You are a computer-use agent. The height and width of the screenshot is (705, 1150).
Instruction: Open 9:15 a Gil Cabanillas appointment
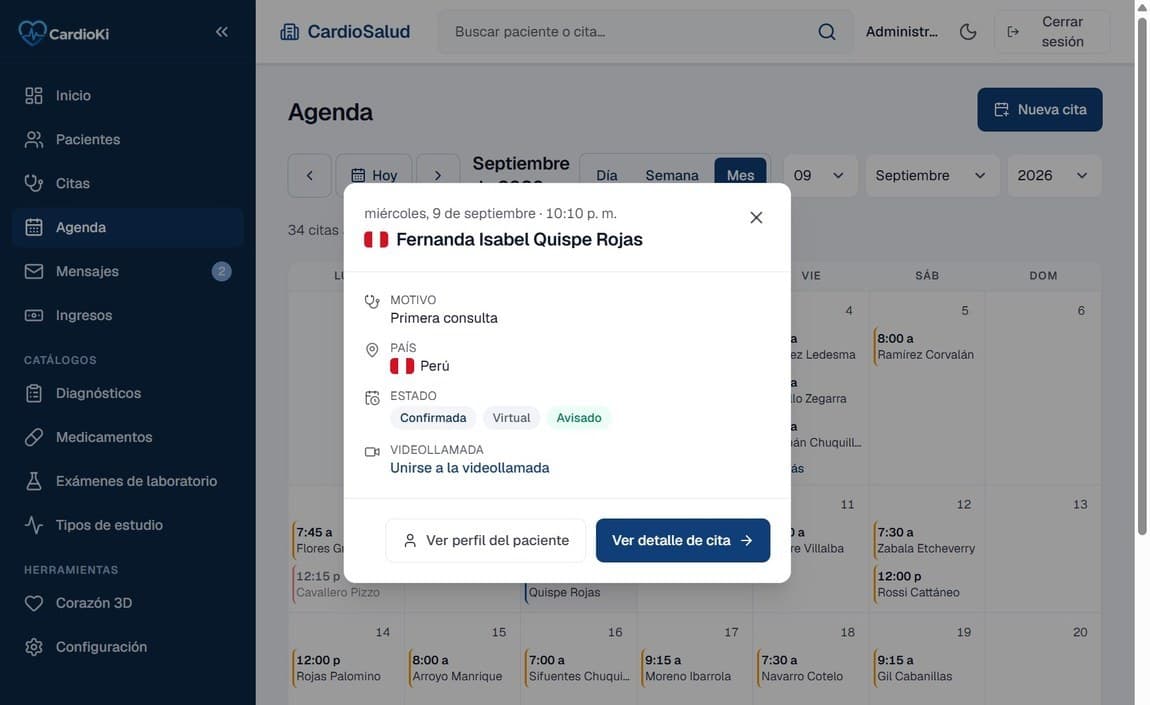(x=926, y=668)
